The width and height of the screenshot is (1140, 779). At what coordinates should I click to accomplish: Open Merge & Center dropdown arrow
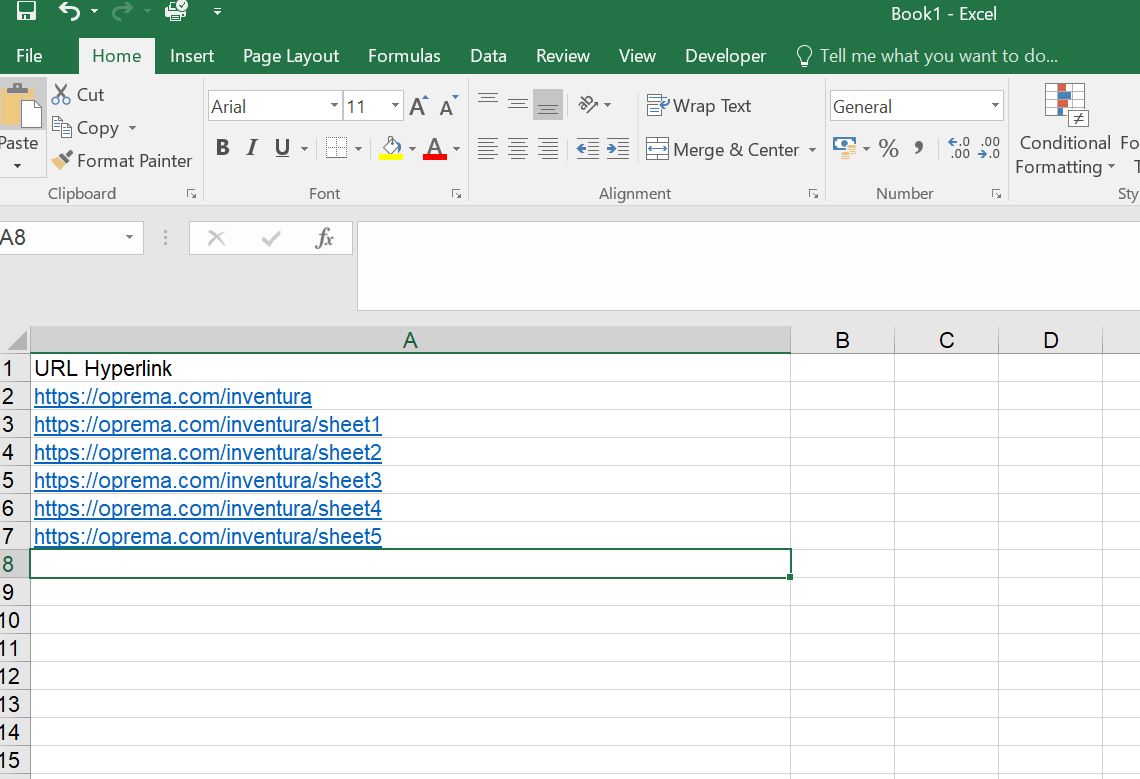[x=812, y=150]
